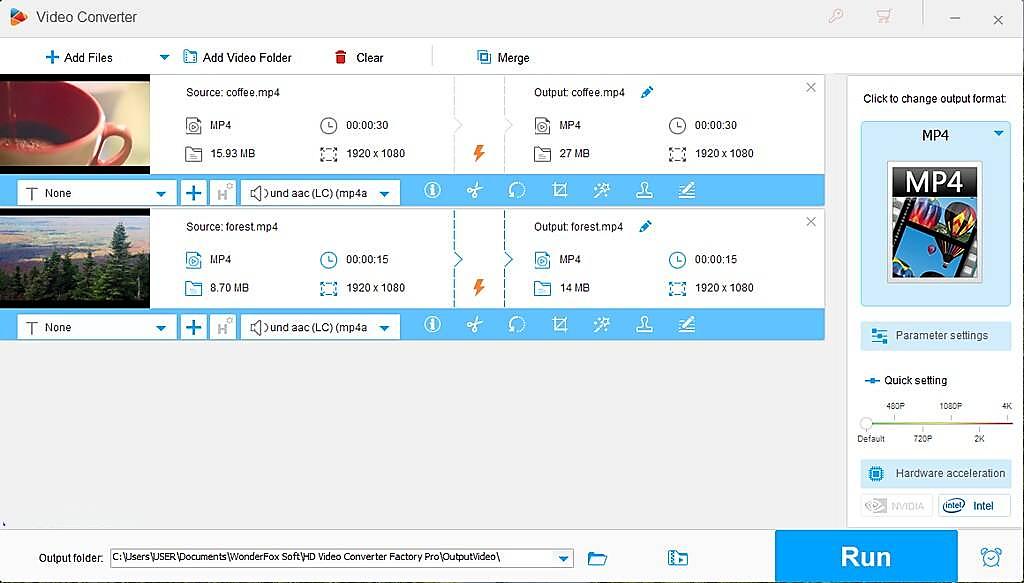Screen dimensions: 1024x583
Task: Rename output forest.mp4 with pencil icon
Action: pyautogui.click(x=645, y=227)
